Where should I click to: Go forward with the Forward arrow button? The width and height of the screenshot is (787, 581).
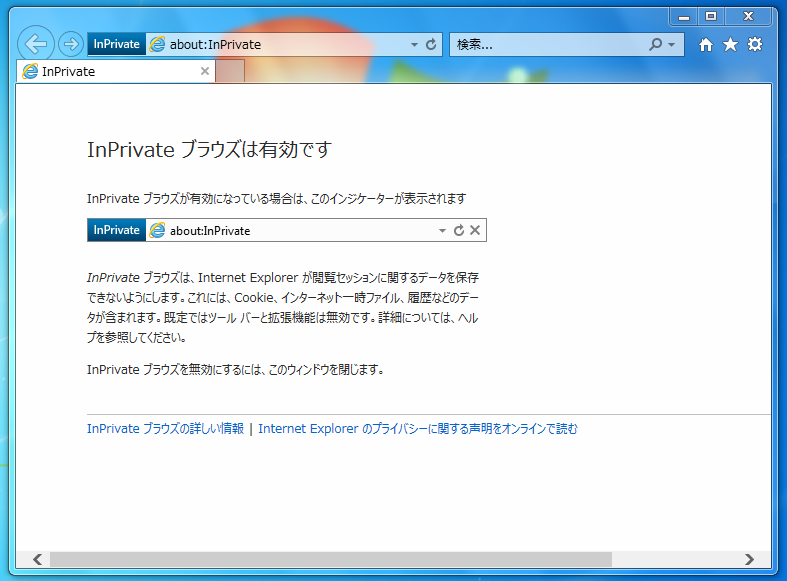click(71, 44)
